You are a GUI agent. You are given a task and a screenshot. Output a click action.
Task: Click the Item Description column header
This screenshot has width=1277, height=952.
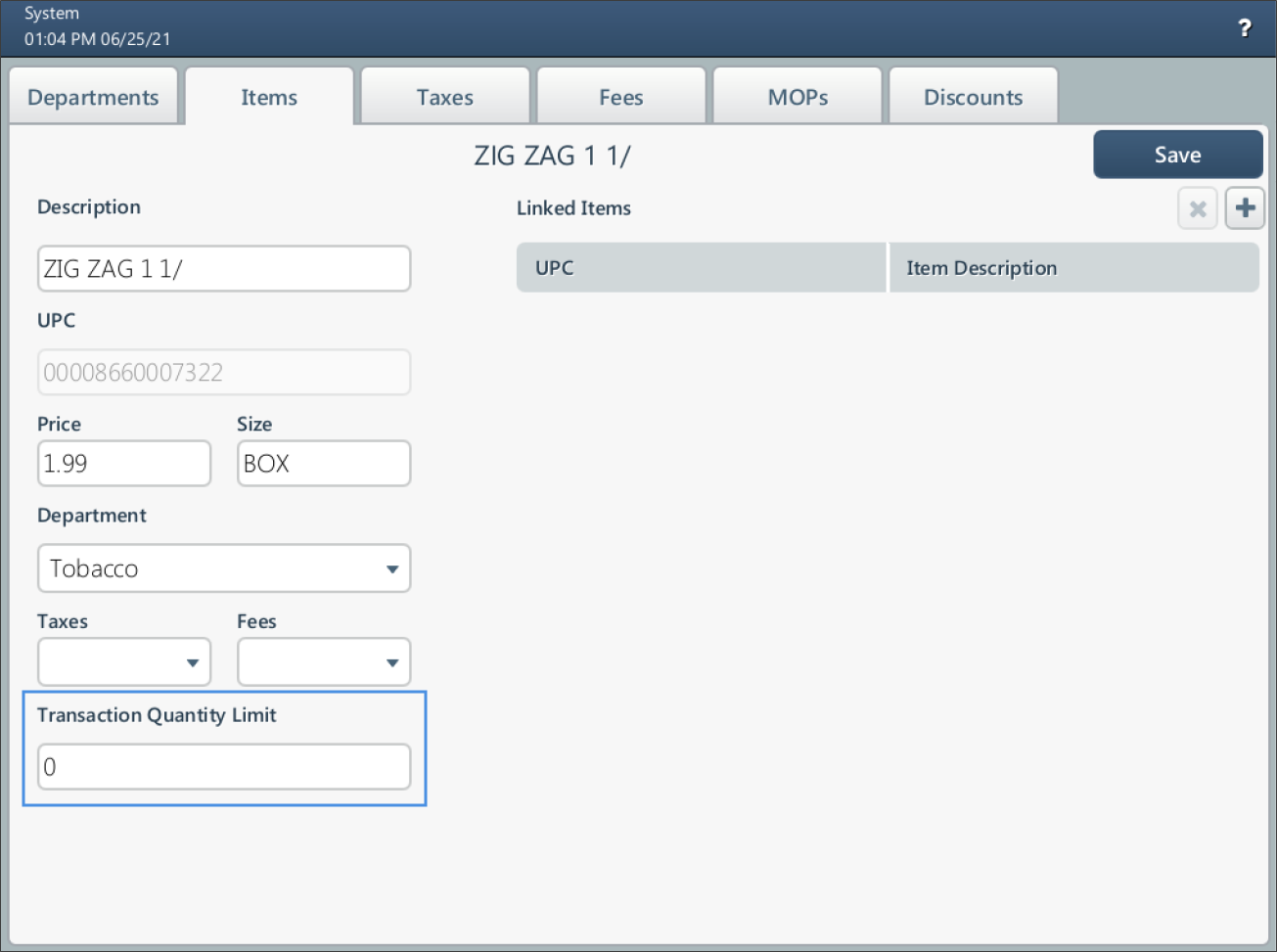click(x=1072, y=267)
